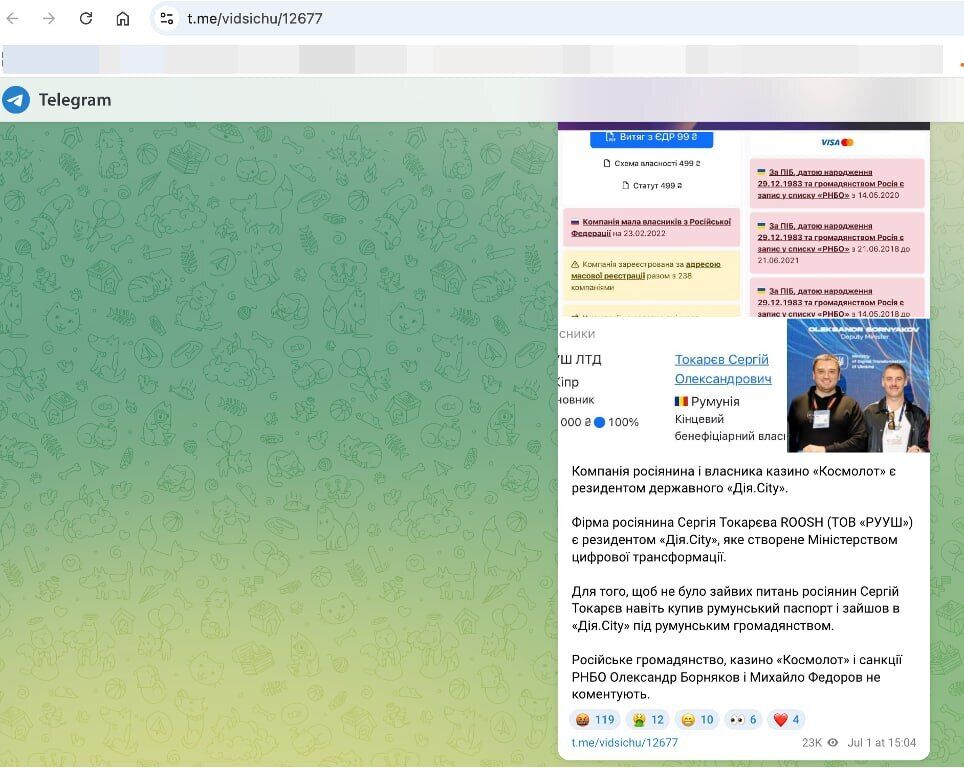Click the Visa Mastercard logo
This screenshot has height=768, width=964.
837,143
